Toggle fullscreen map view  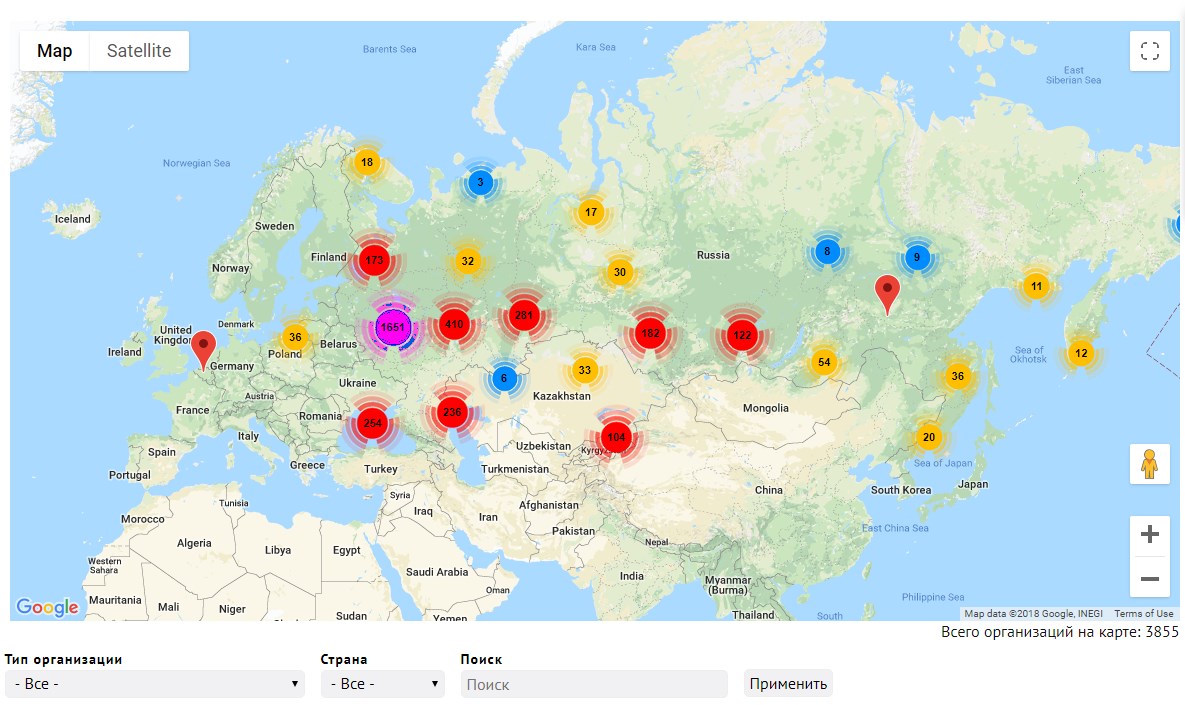point(1149,51)
